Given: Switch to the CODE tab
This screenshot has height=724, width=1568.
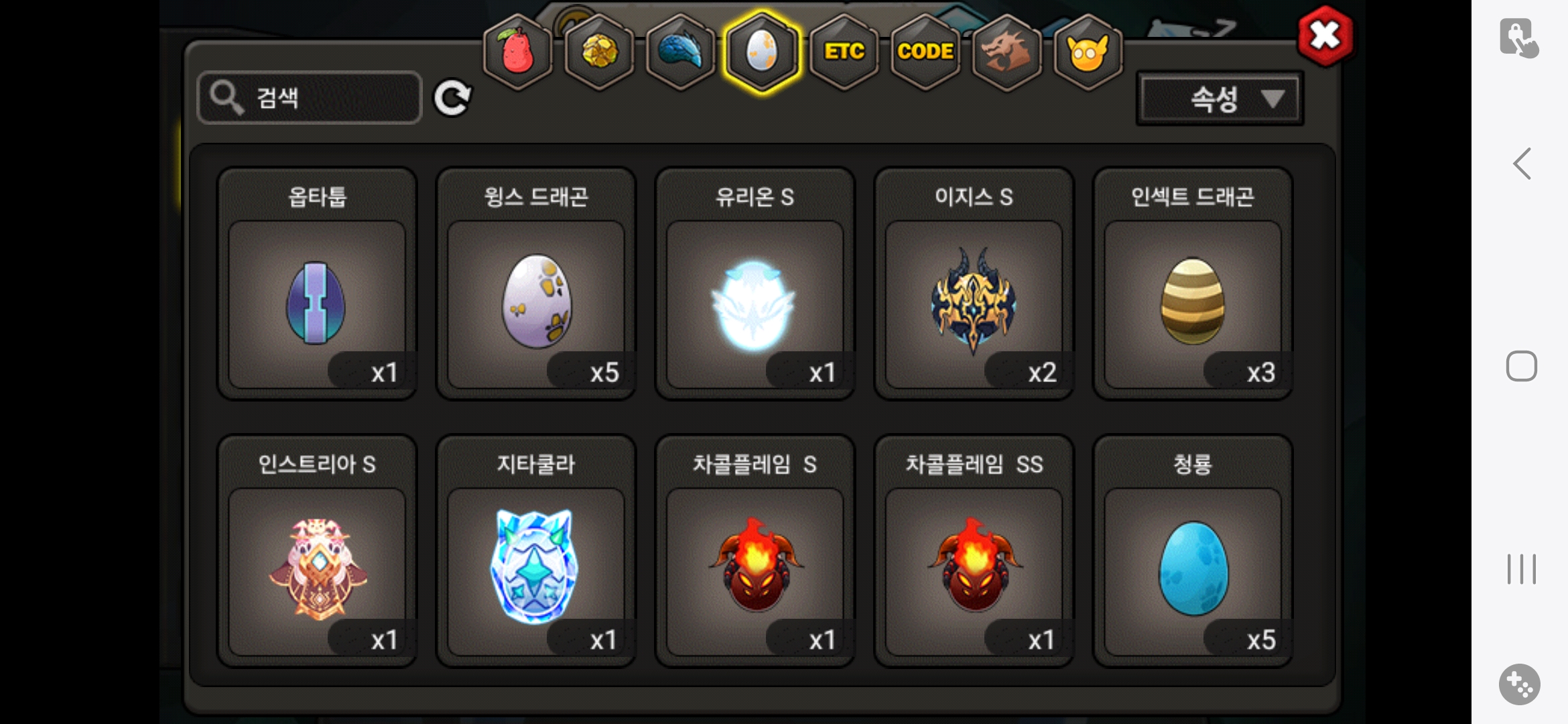Looking at the screenshot, I should 925,52.
